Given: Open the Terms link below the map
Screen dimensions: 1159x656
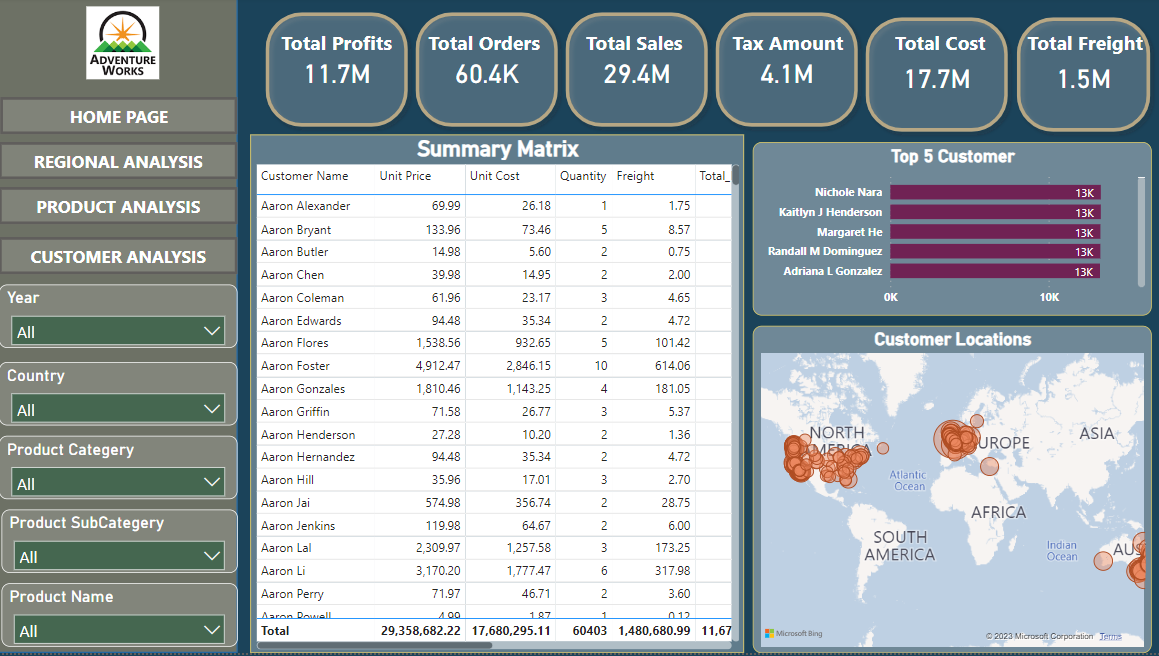Looking at the screenshot, I should tap(1109, 635).
